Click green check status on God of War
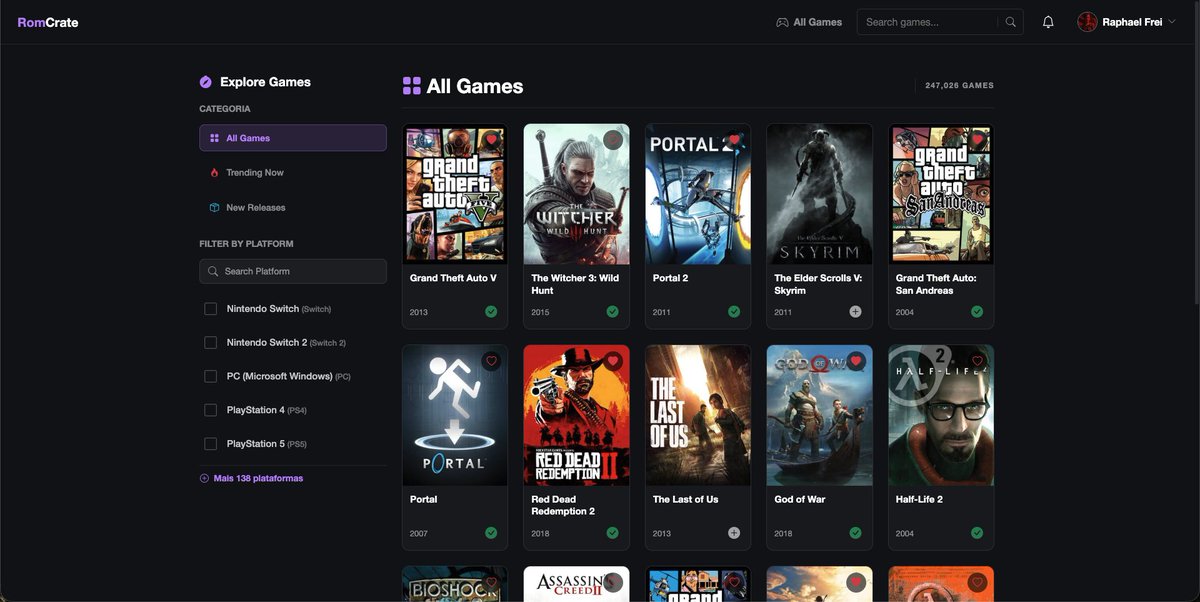 point(855,533)
